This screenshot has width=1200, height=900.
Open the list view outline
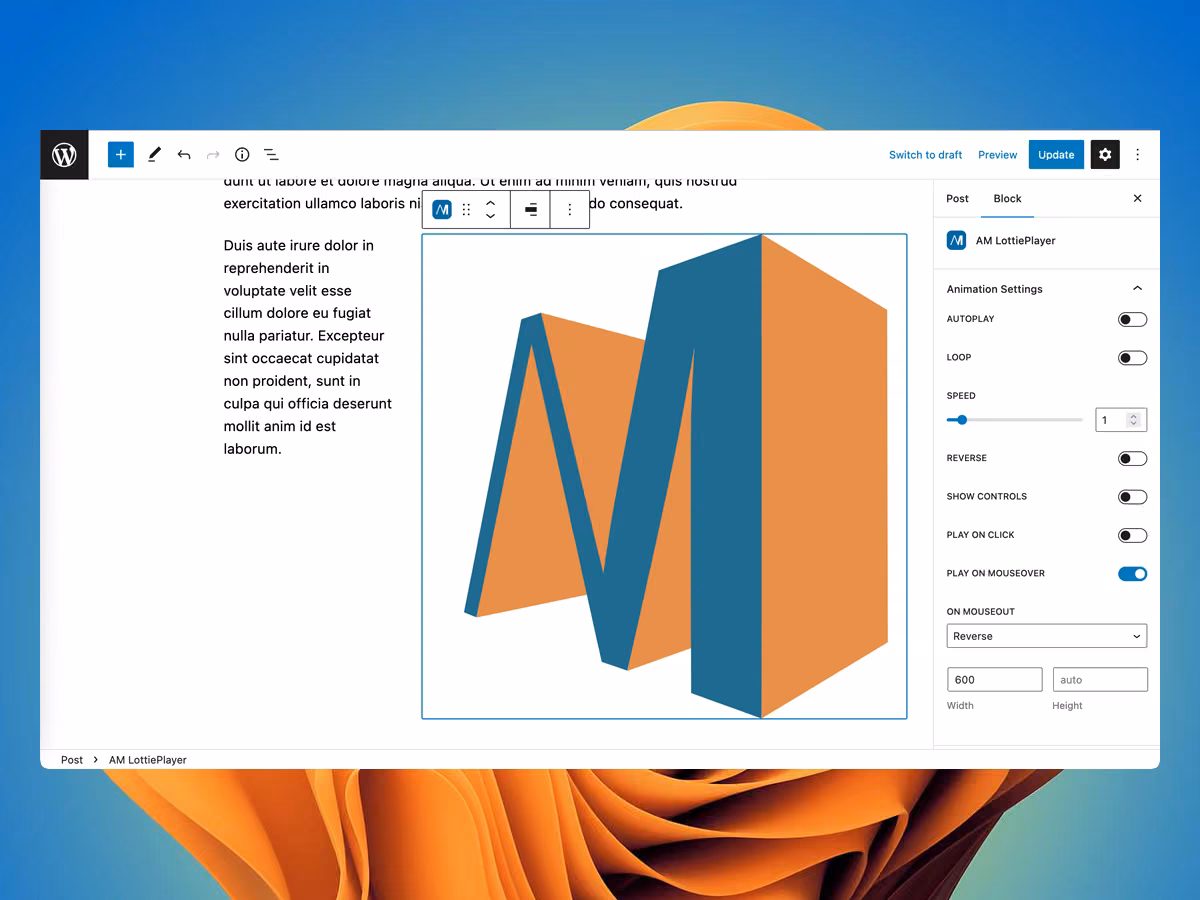tap(271, 155)
